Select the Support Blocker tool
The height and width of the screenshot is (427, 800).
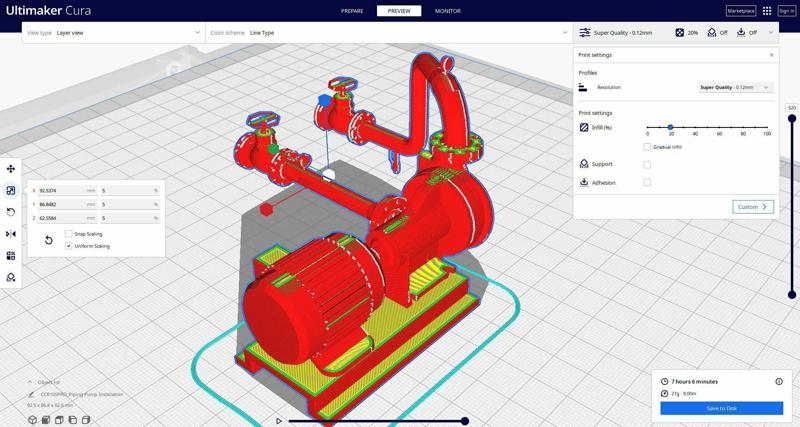tap(11, 277)
